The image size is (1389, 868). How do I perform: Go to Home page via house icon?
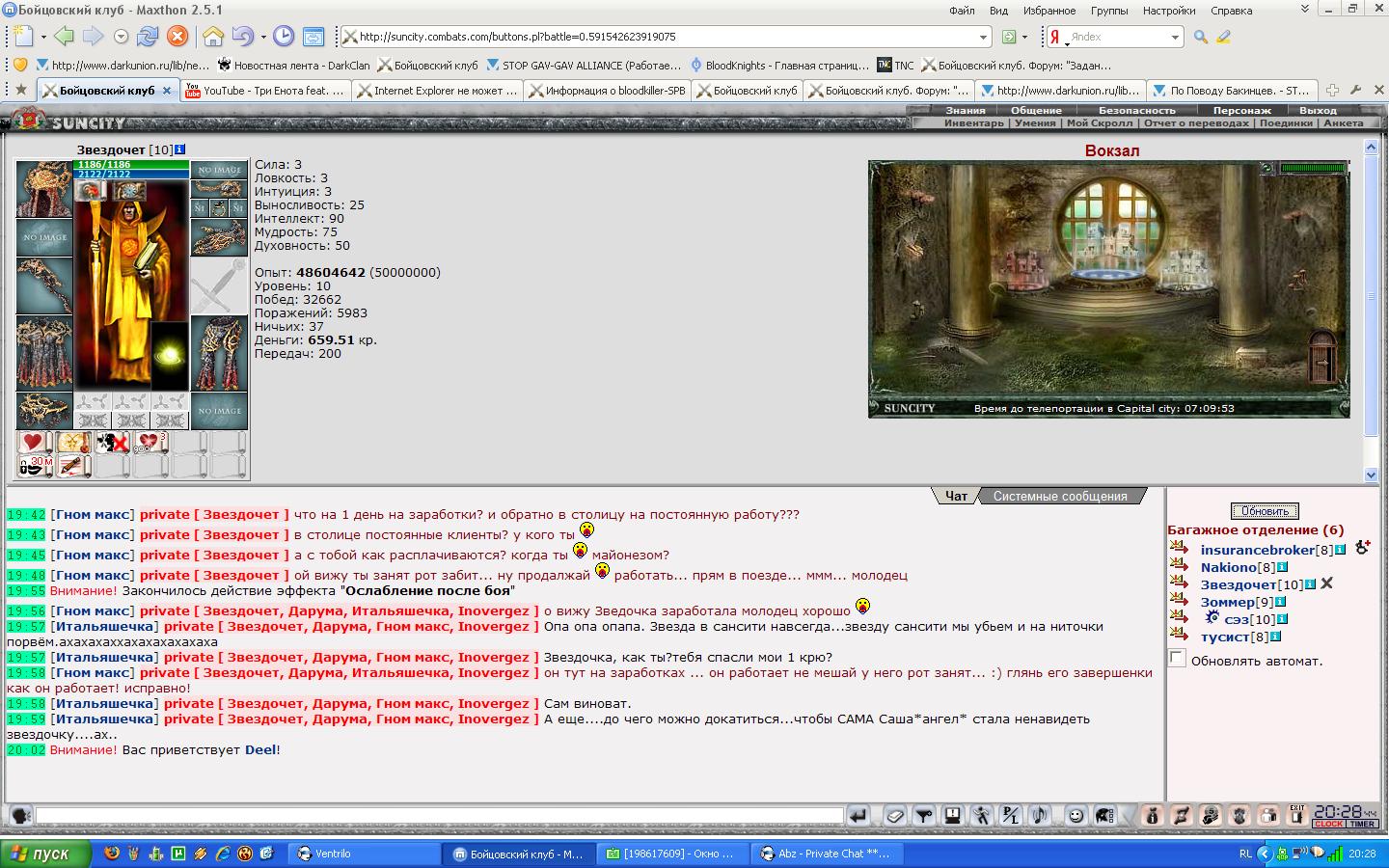pos(213,37)
